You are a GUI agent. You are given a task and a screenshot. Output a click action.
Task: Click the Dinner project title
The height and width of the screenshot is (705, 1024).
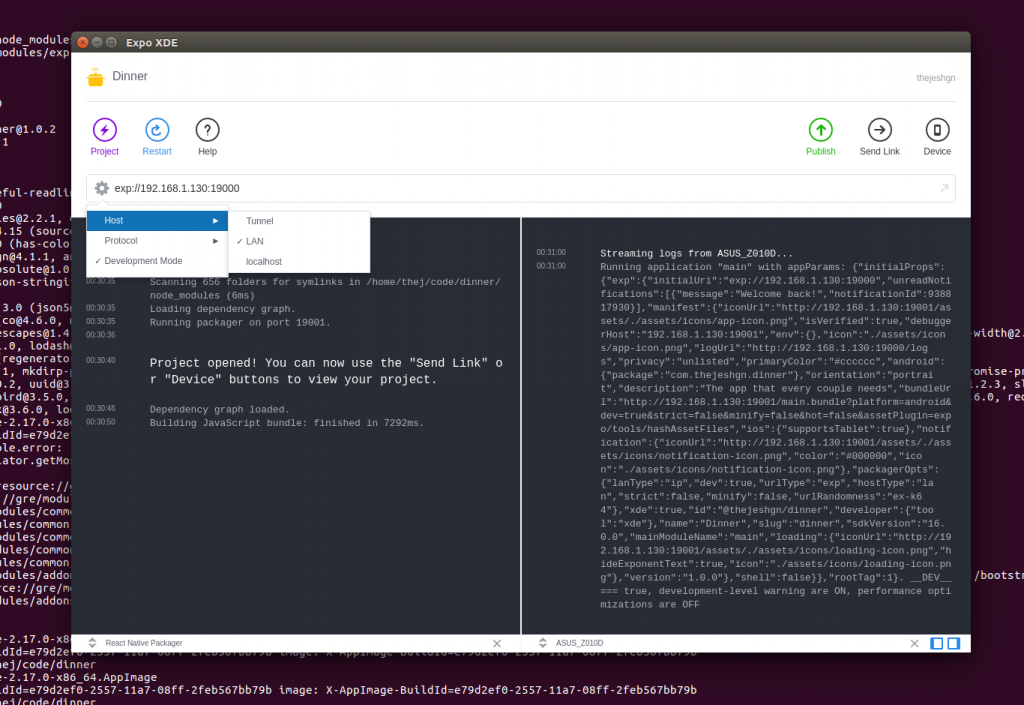(130, 76)
